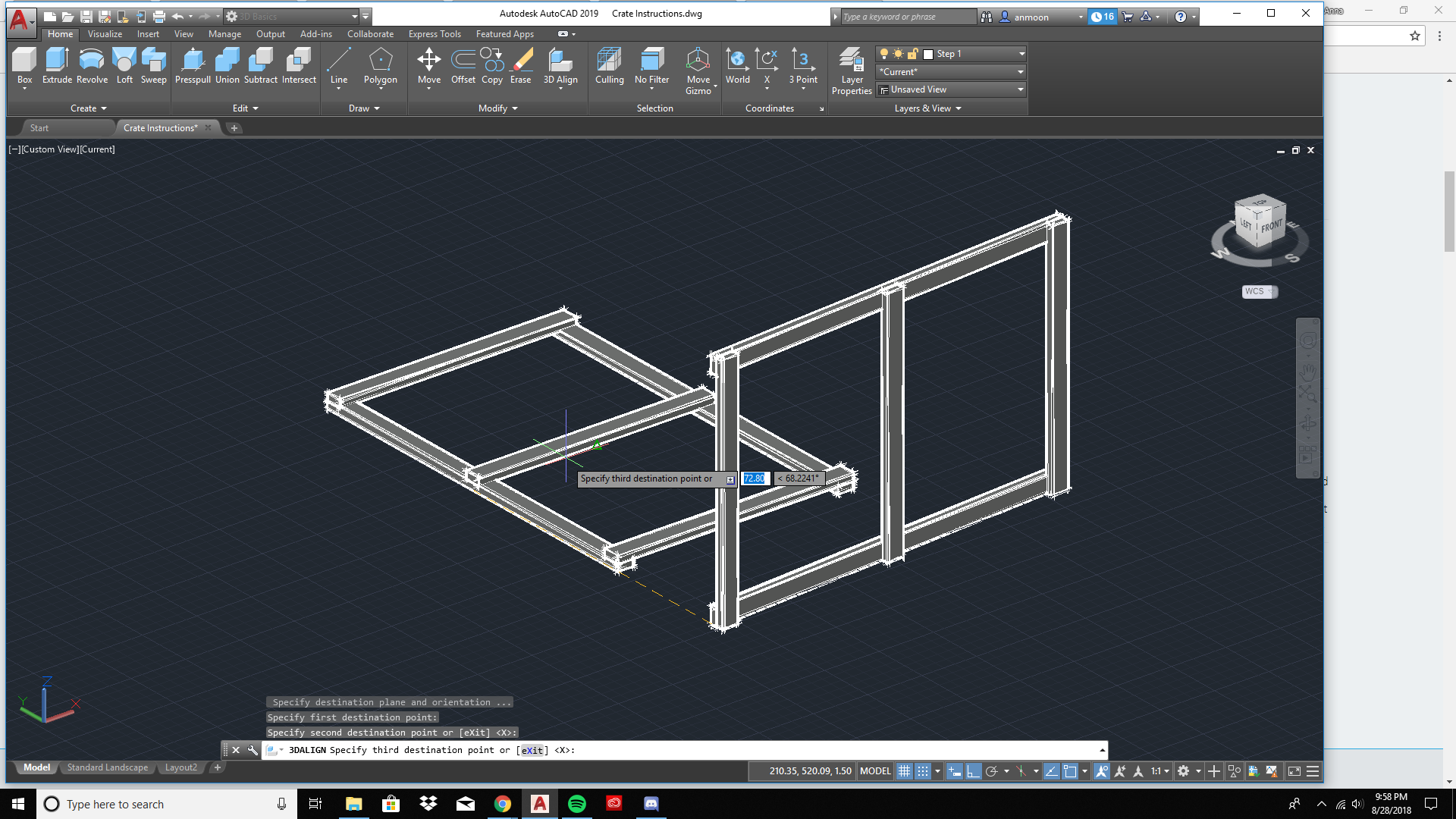Select the input field showing 72.88
Viewport: 1456px width, 819px height.
pyautogui.click(x=754, y=477)
